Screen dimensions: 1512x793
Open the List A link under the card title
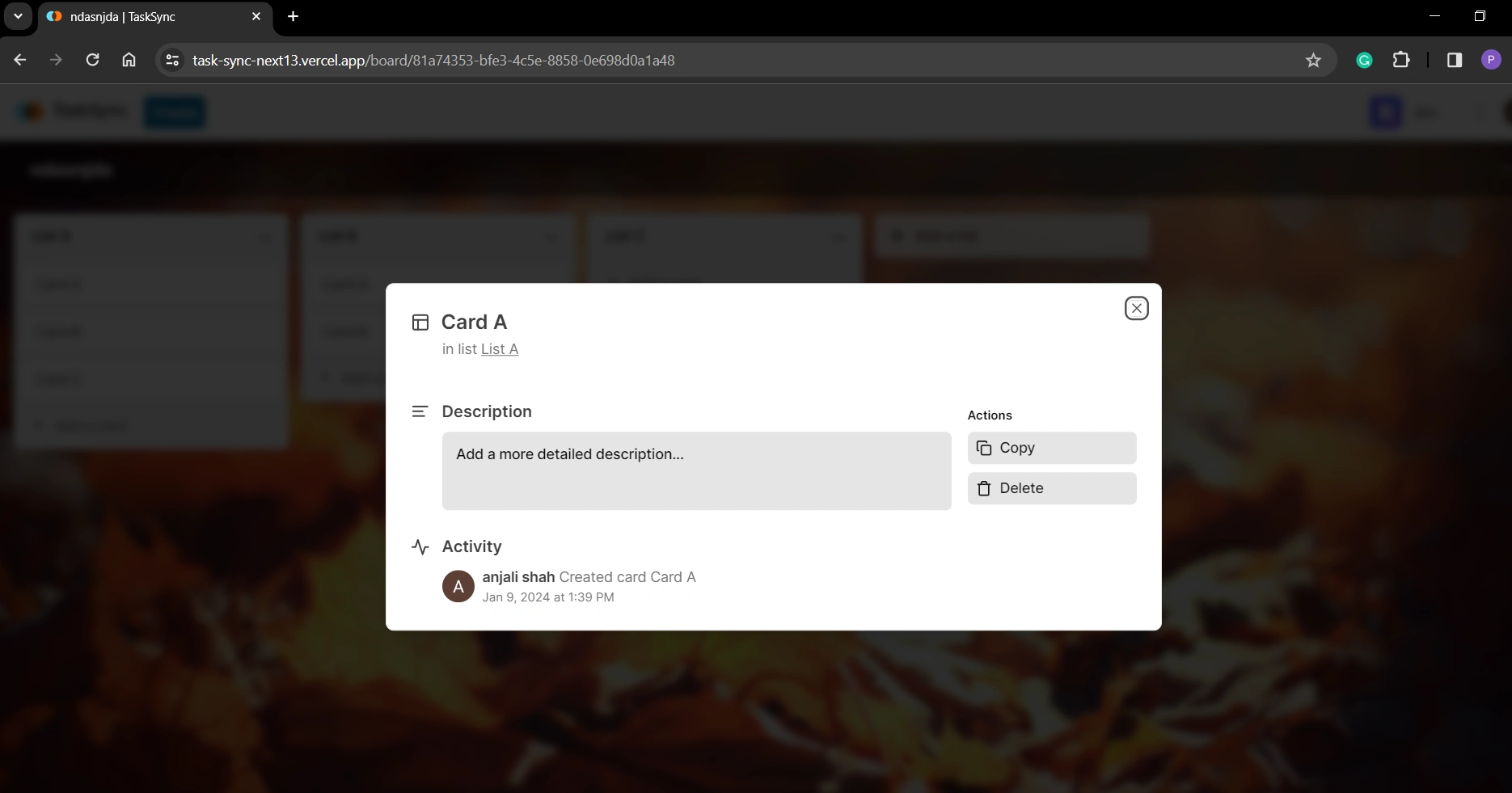click(498, 349)
